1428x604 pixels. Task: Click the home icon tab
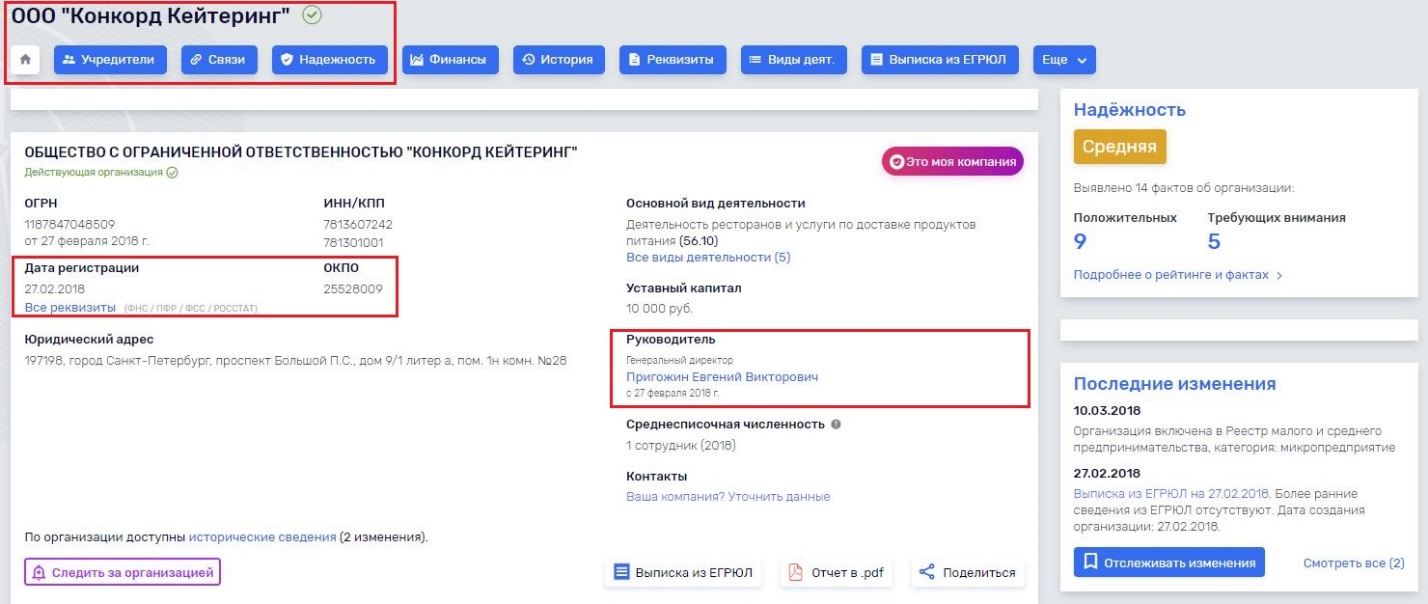(24, 60)
